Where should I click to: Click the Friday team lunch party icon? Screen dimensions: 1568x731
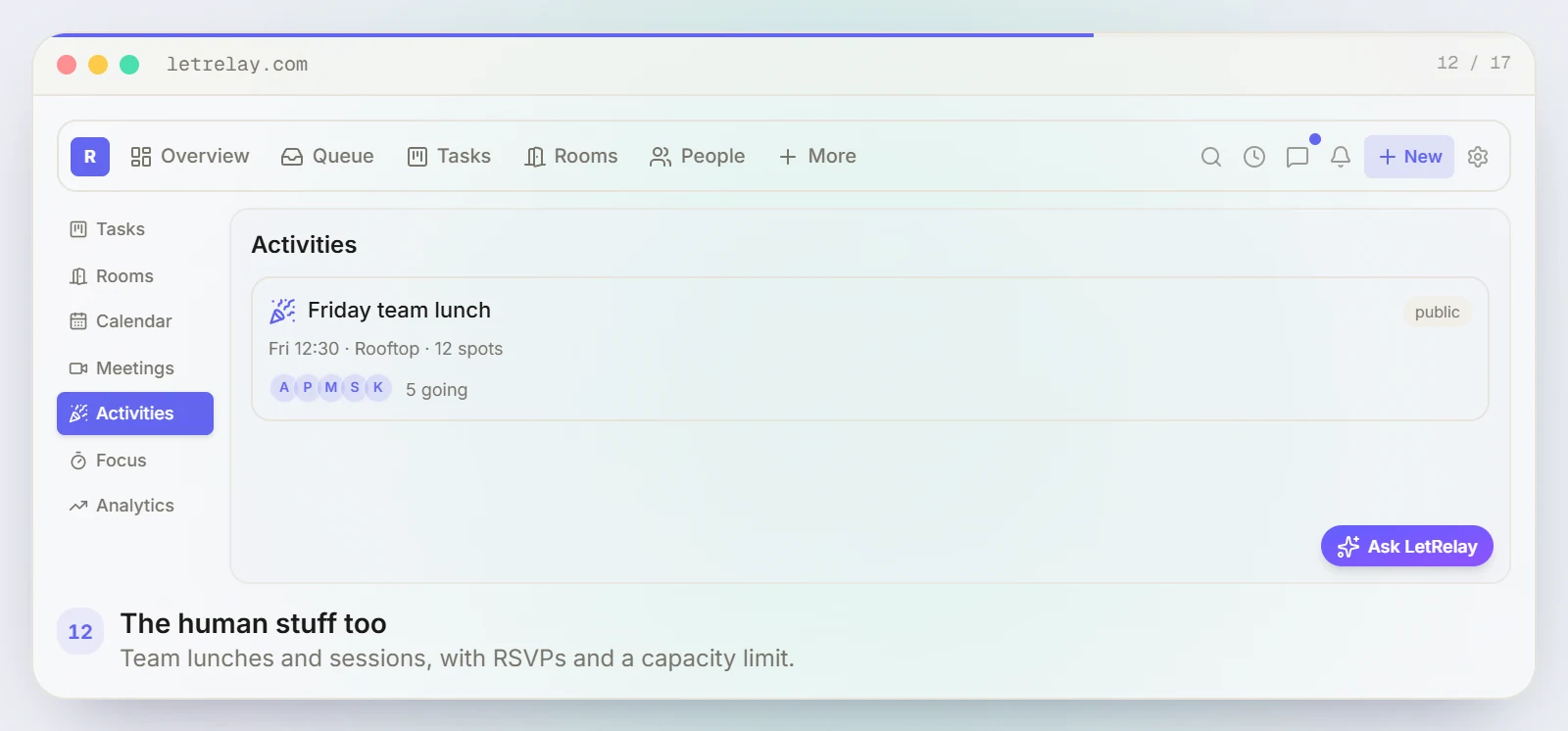282,311
